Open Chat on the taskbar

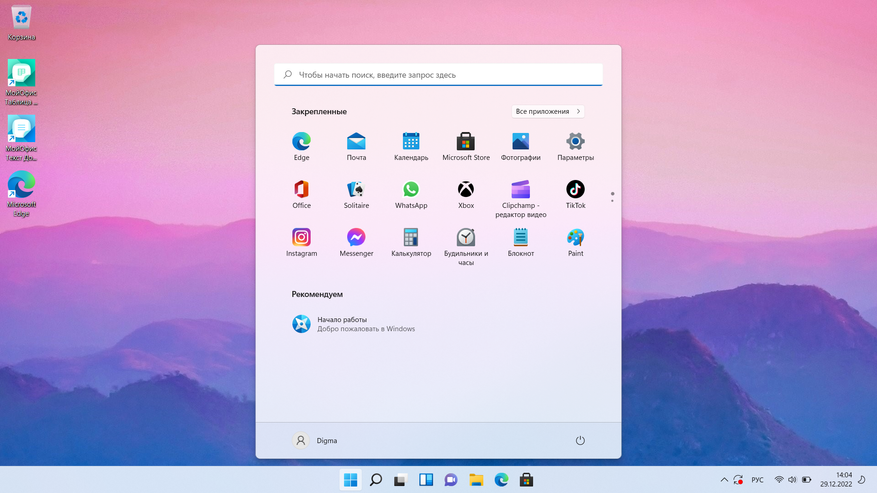(451, 480)
